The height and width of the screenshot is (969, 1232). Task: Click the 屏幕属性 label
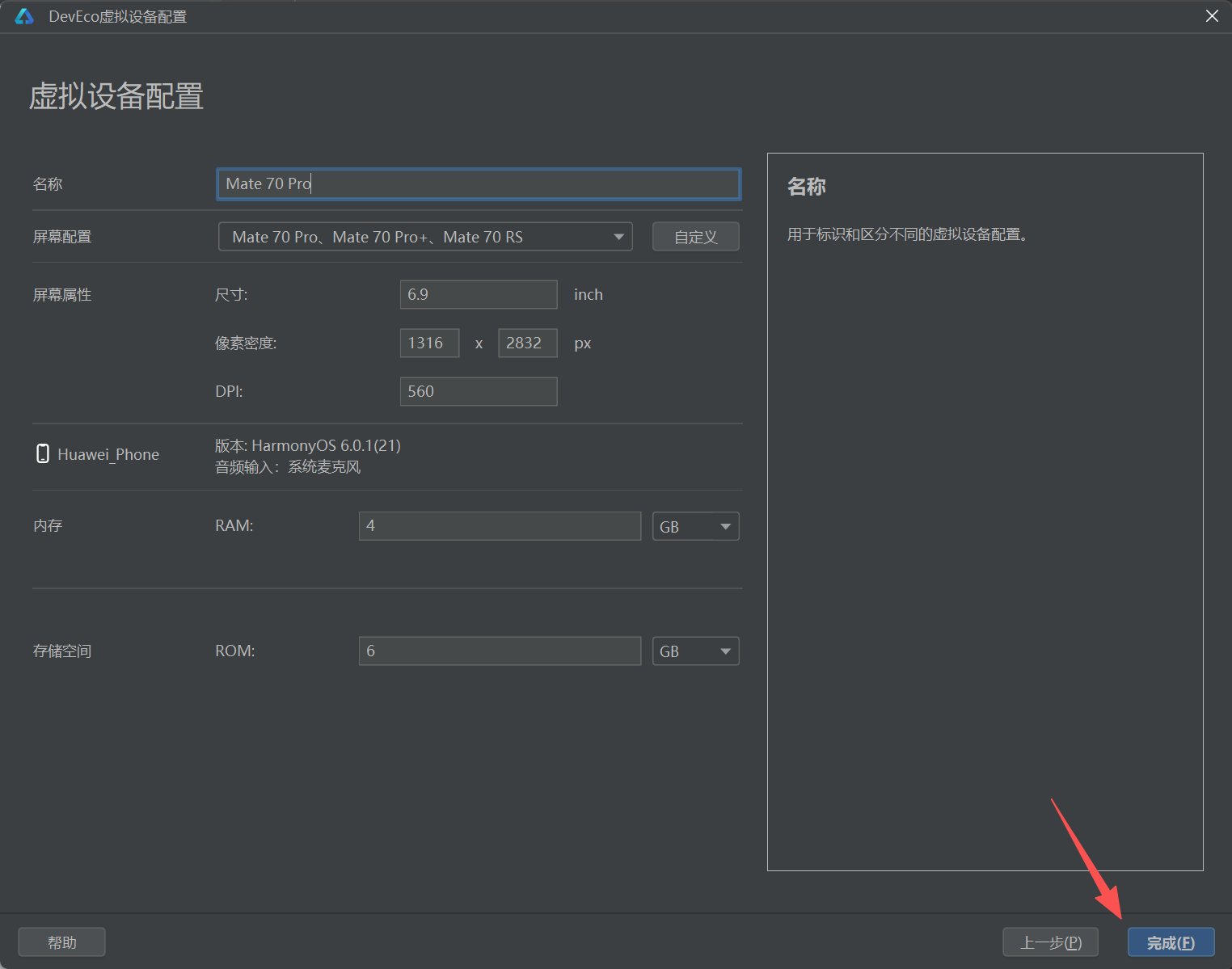point(62,295)
